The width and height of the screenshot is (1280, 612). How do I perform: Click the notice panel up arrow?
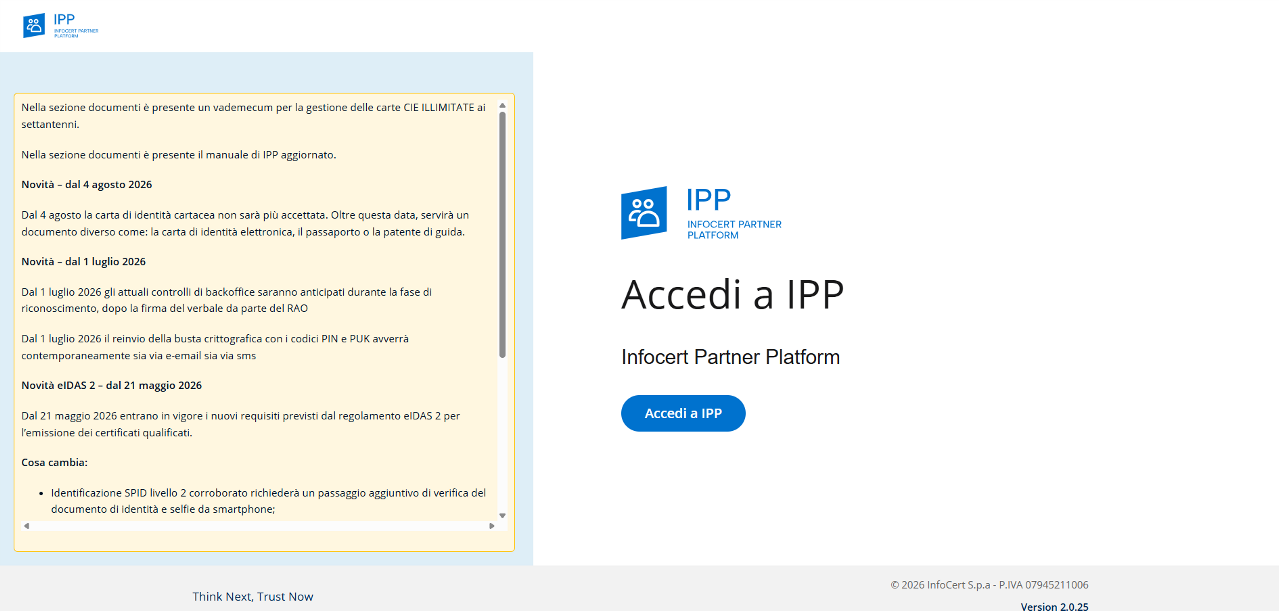[x=502, y=104]
